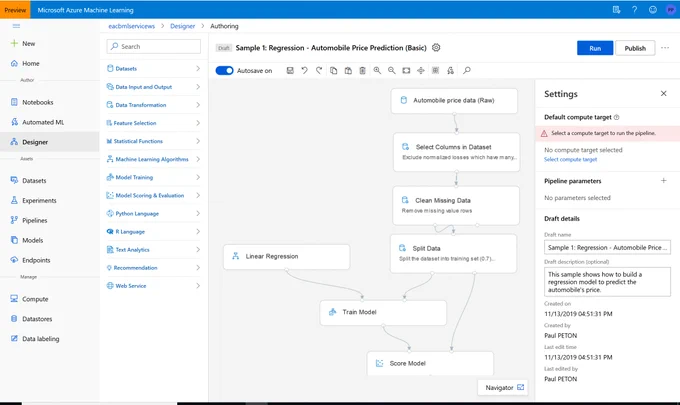Click the delete trash icon in toolbar
This screenshot has height=405, width=680.
(363, 70)
